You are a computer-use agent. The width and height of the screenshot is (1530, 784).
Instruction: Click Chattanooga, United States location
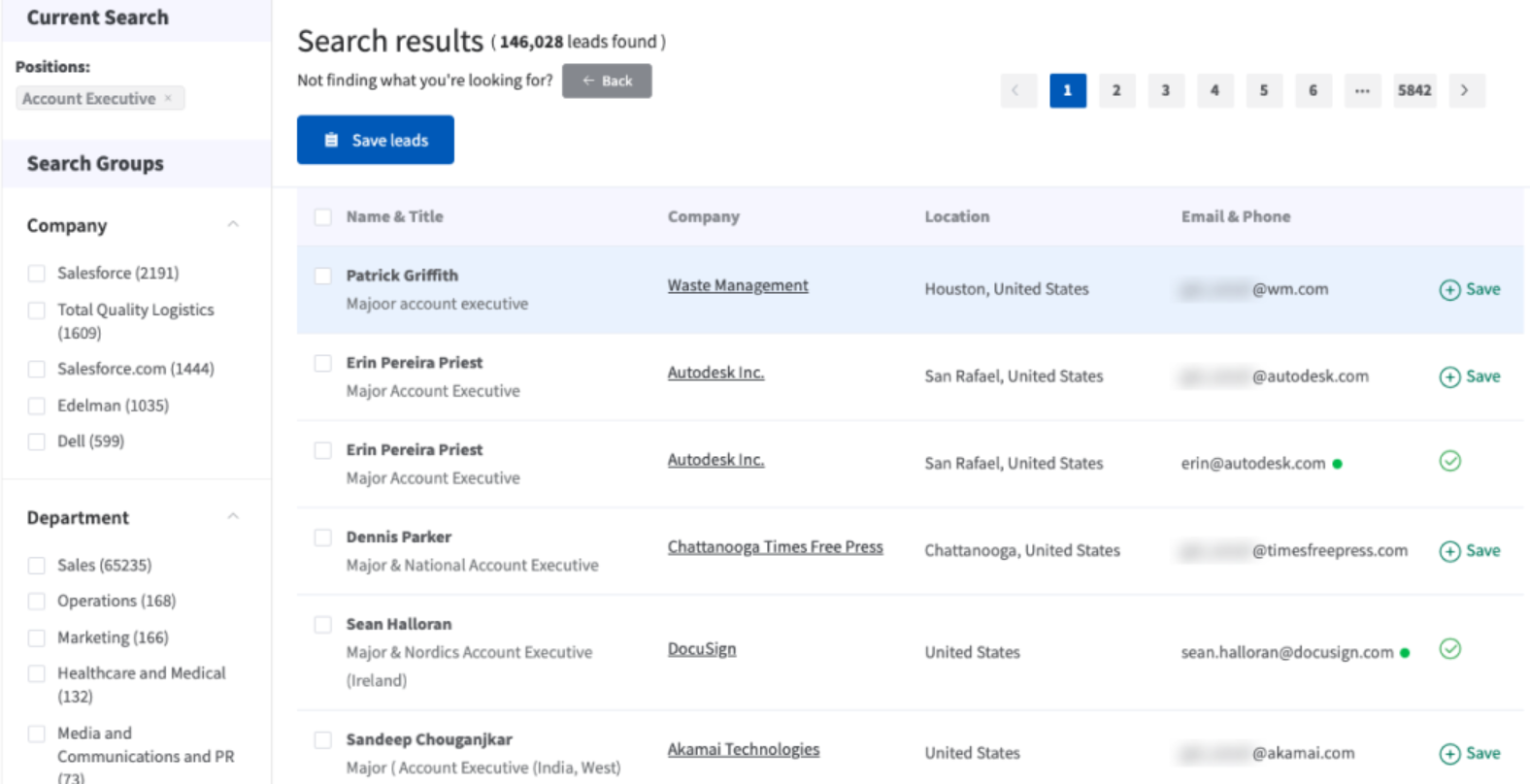1022,550
